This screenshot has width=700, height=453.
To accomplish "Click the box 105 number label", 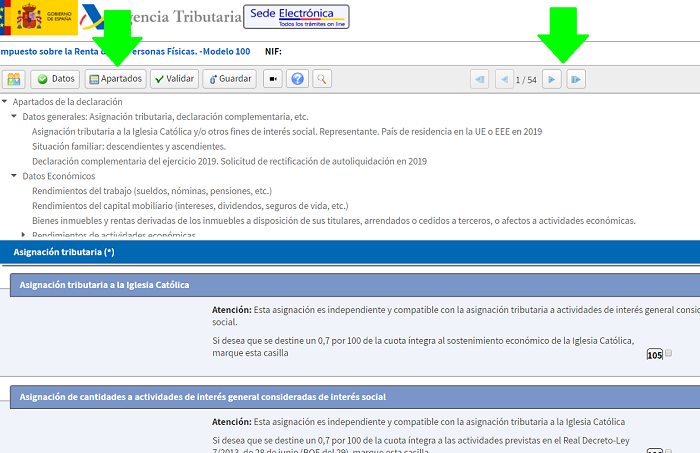I will 655,355.
